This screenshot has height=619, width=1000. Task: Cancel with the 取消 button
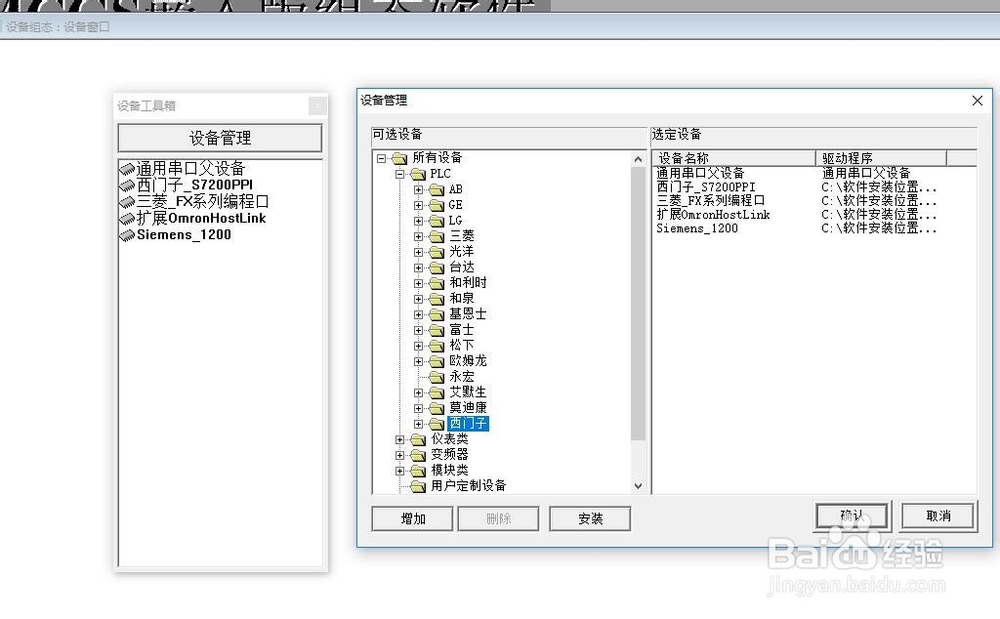pos(938,516)
